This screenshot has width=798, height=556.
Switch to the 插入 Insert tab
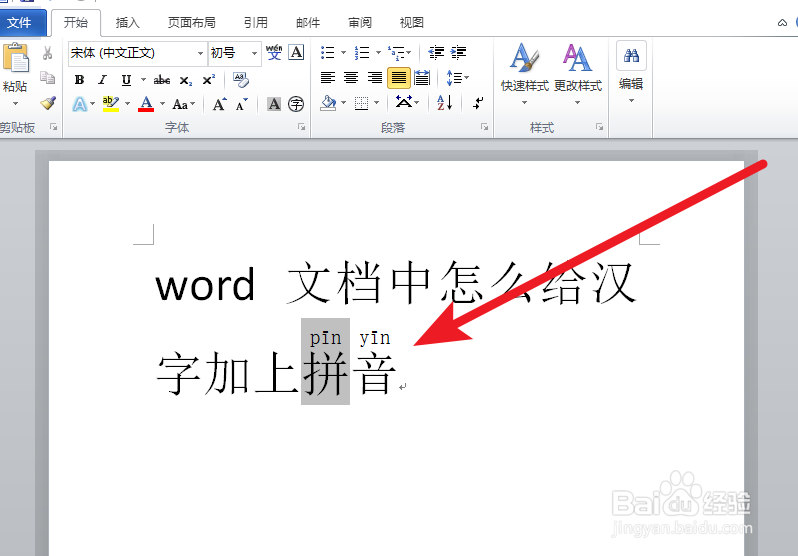click(127, 22)
